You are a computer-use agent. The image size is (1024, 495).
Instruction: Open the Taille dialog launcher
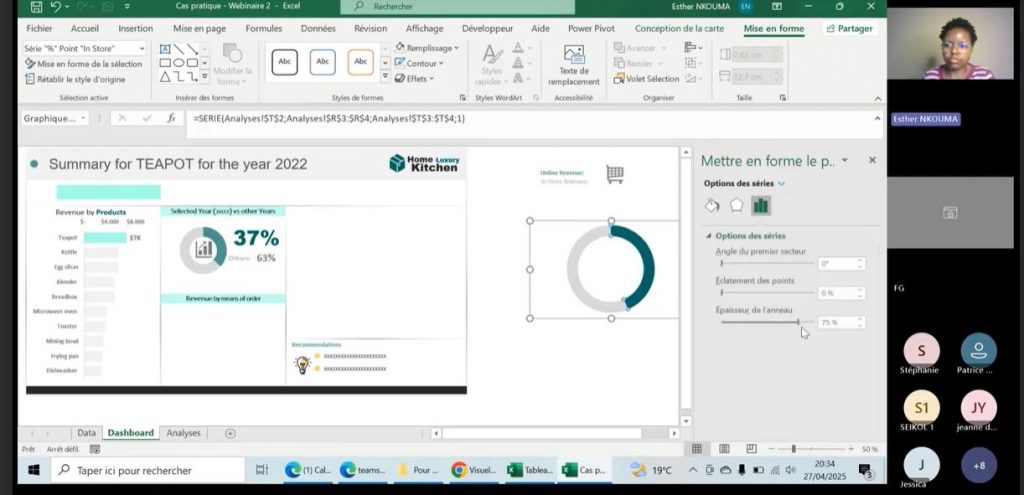point(782,97)
